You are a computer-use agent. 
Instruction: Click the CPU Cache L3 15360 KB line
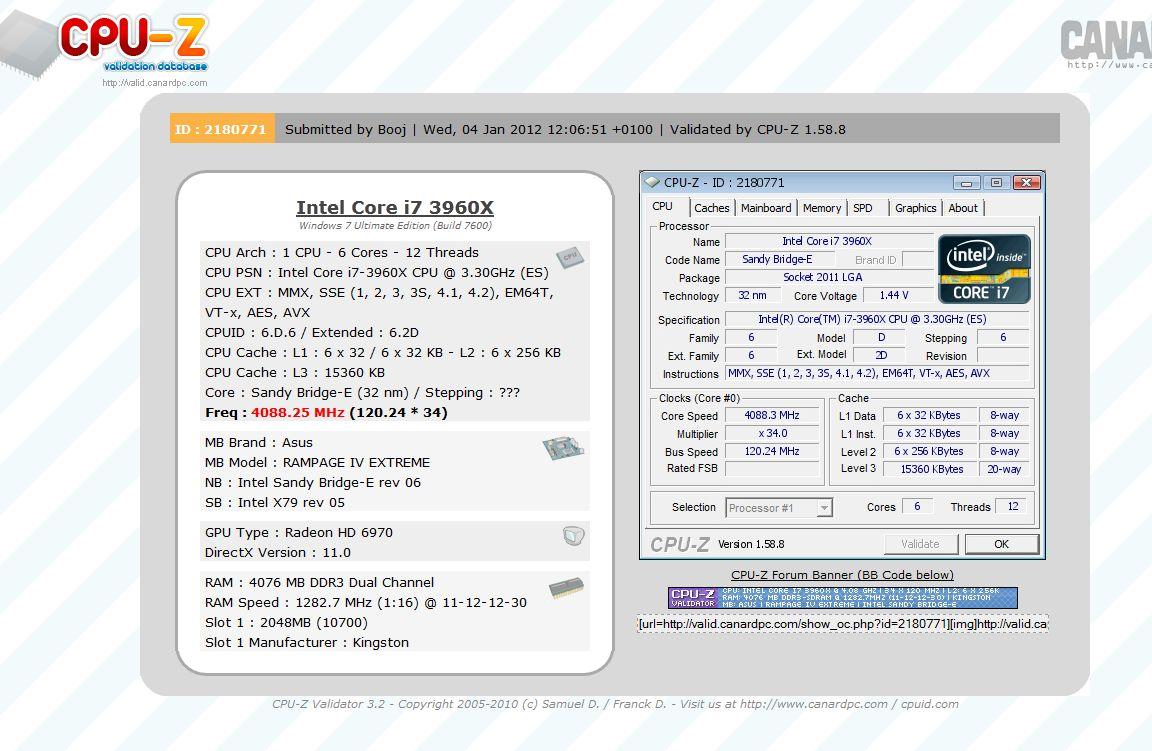tap(295, 373)
